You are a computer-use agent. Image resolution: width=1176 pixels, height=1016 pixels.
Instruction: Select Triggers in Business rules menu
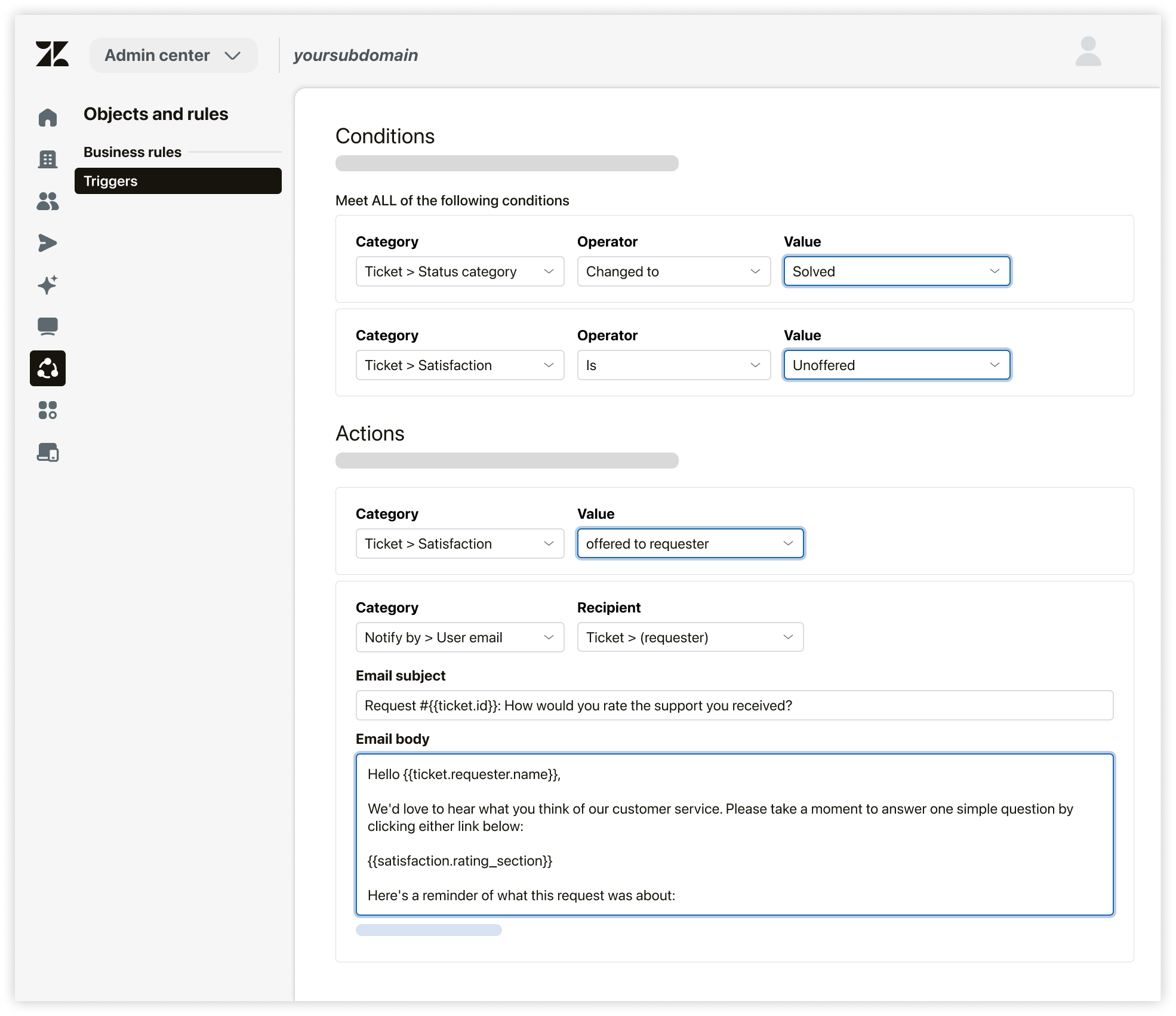178,181
